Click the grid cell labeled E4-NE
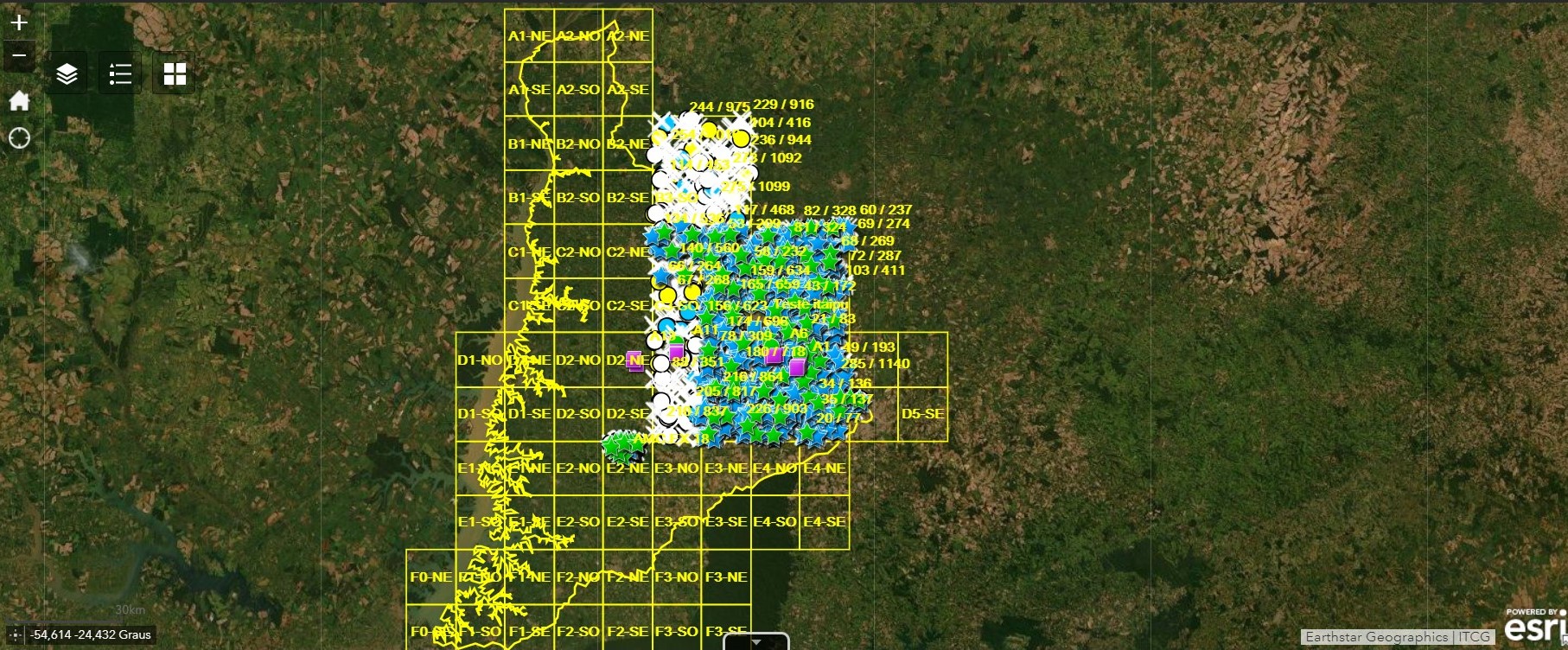Image resolution: width=1568 pixels, height=650 pixels. (825, 468)
